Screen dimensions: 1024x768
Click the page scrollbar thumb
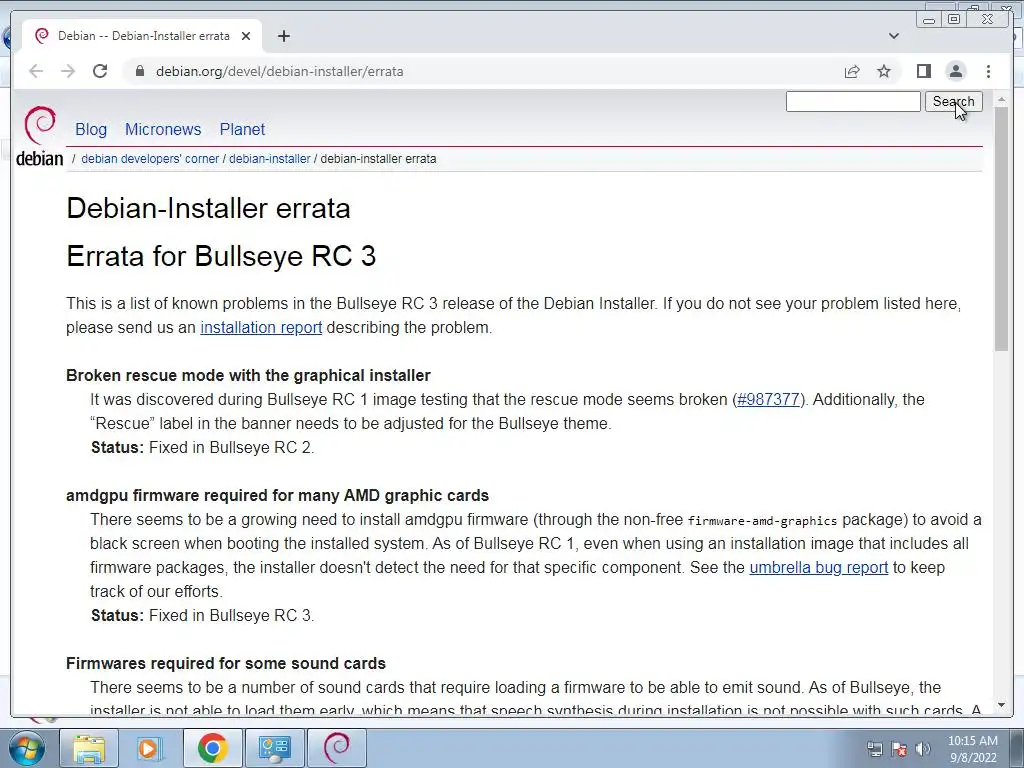tap(1001, 229)
